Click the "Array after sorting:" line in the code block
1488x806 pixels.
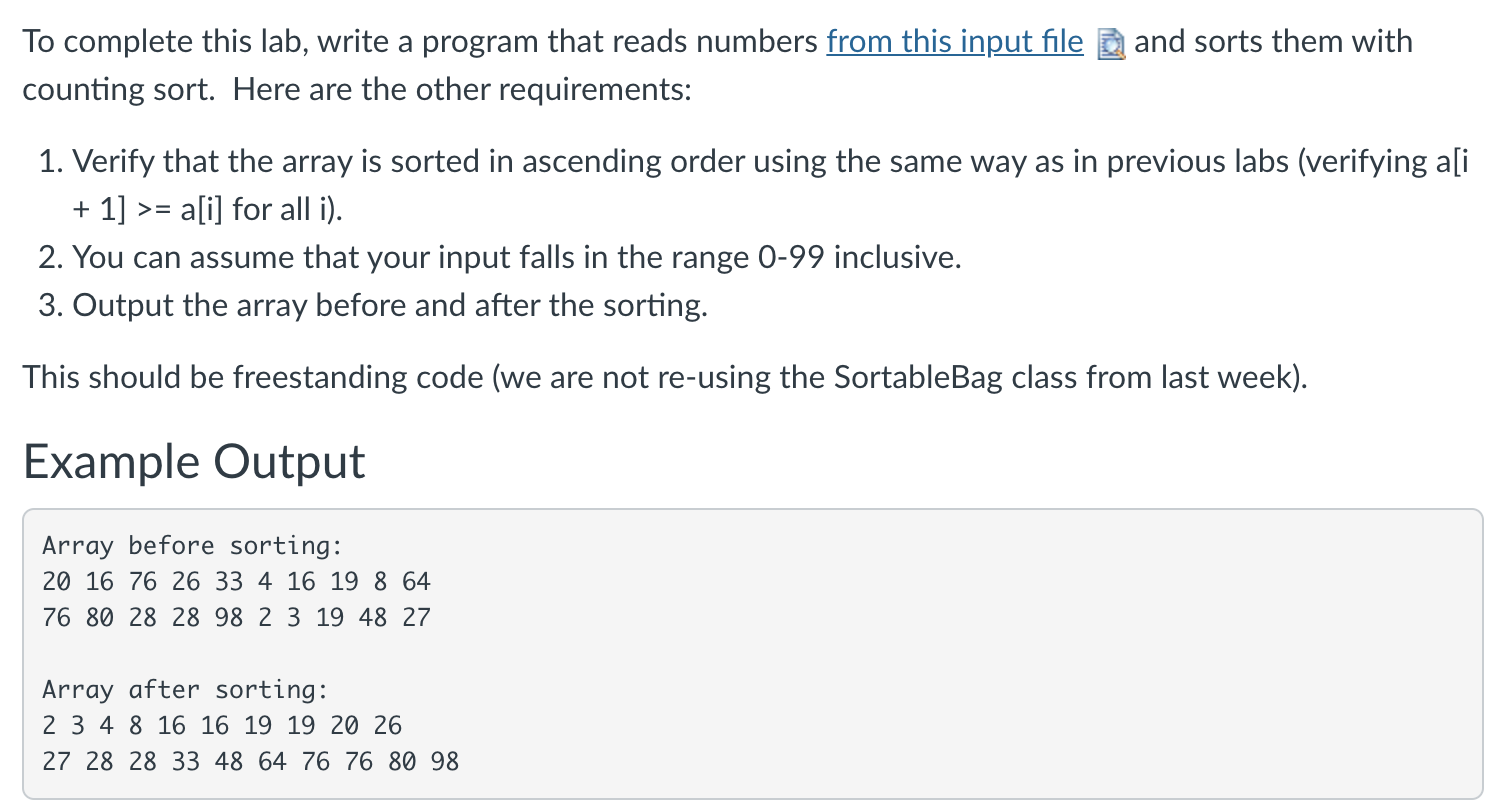pyautogui.click(x=185, y=690)
